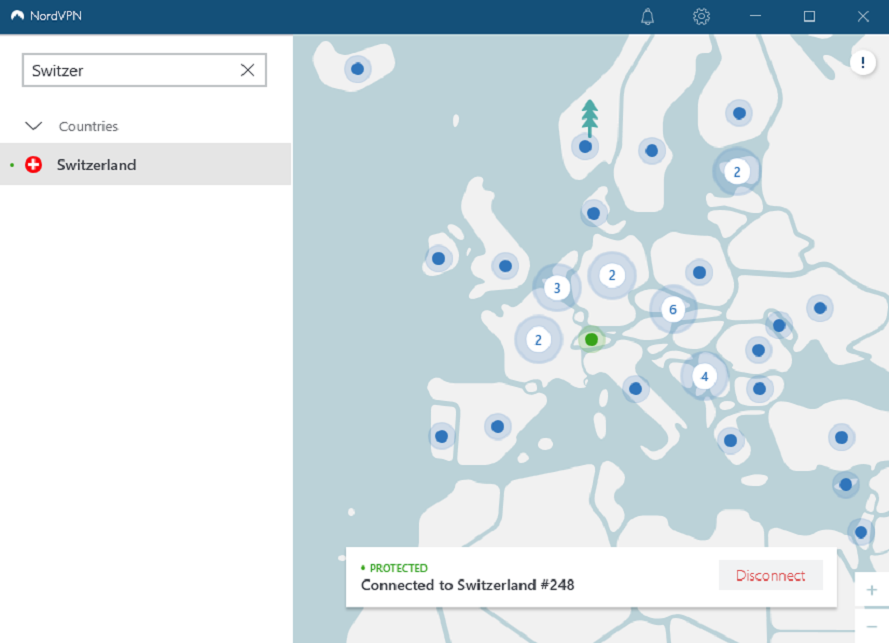Select the Ireland server marker

pos(438,259)
